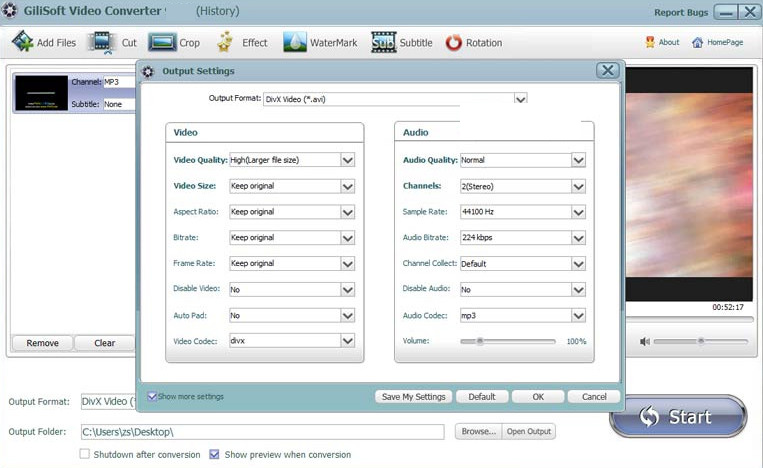The width and height of the screenshot is (763, 468).
Task: Open the Auto Pad dropdown
Action: pyautogui.click(x=347, y=315)
